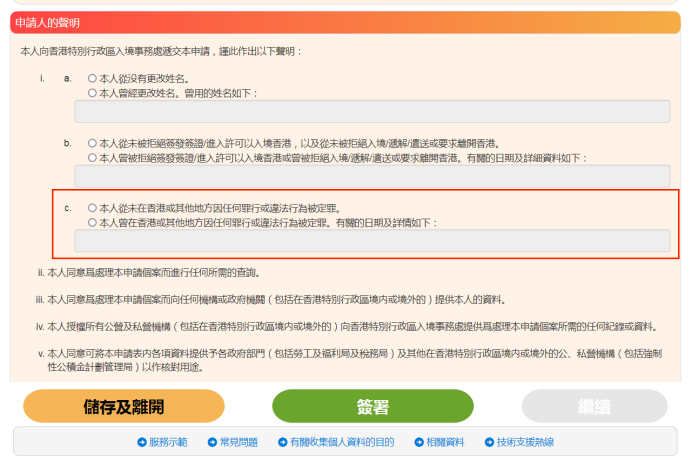Choose 曾因任何罪行被定罪 radio option
692x461 pixels.
[x=92, y=222]
